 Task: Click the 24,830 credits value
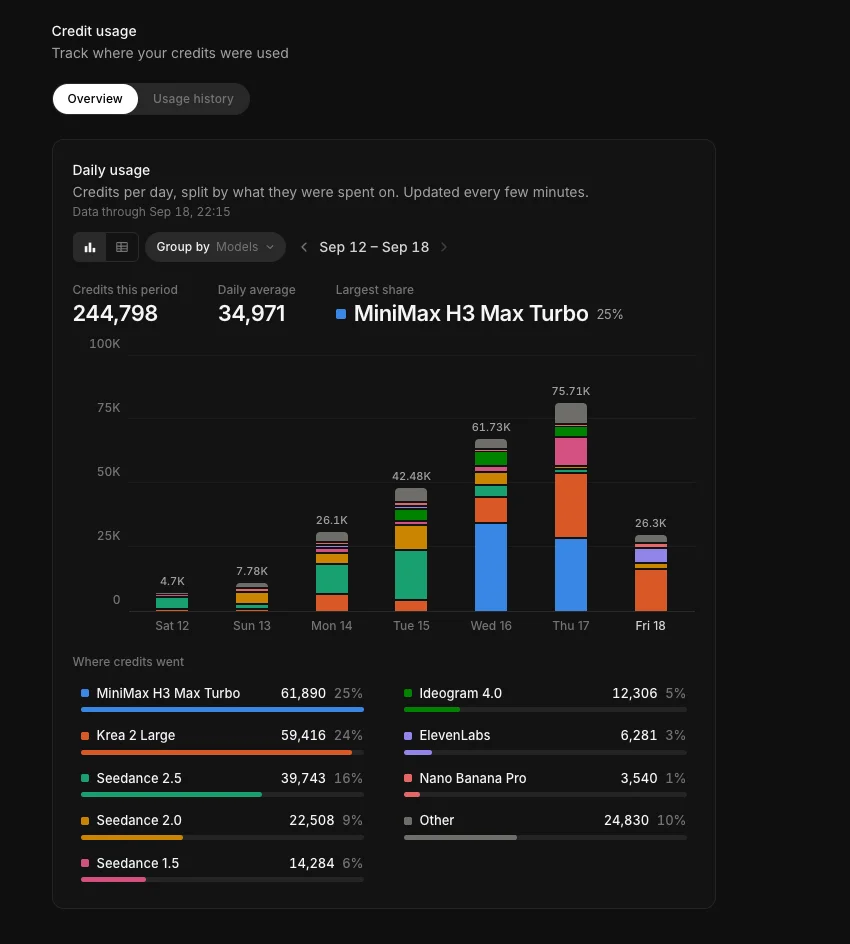click(x=627, y=821)
